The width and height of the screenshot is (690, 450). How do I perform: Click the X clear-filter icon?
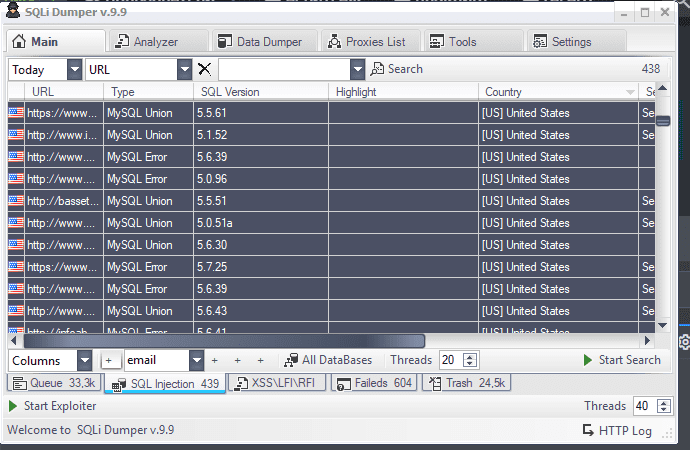pyautogui.click(x=204, y=69)
